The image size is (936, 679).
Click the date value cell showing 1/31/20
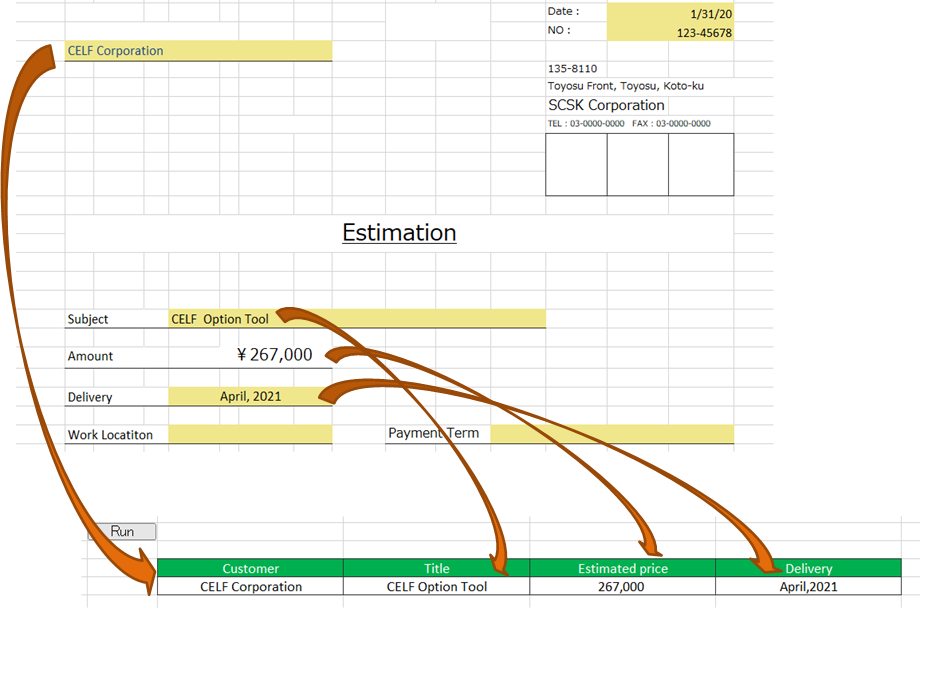pyautogui.click(x=670, y=13)
